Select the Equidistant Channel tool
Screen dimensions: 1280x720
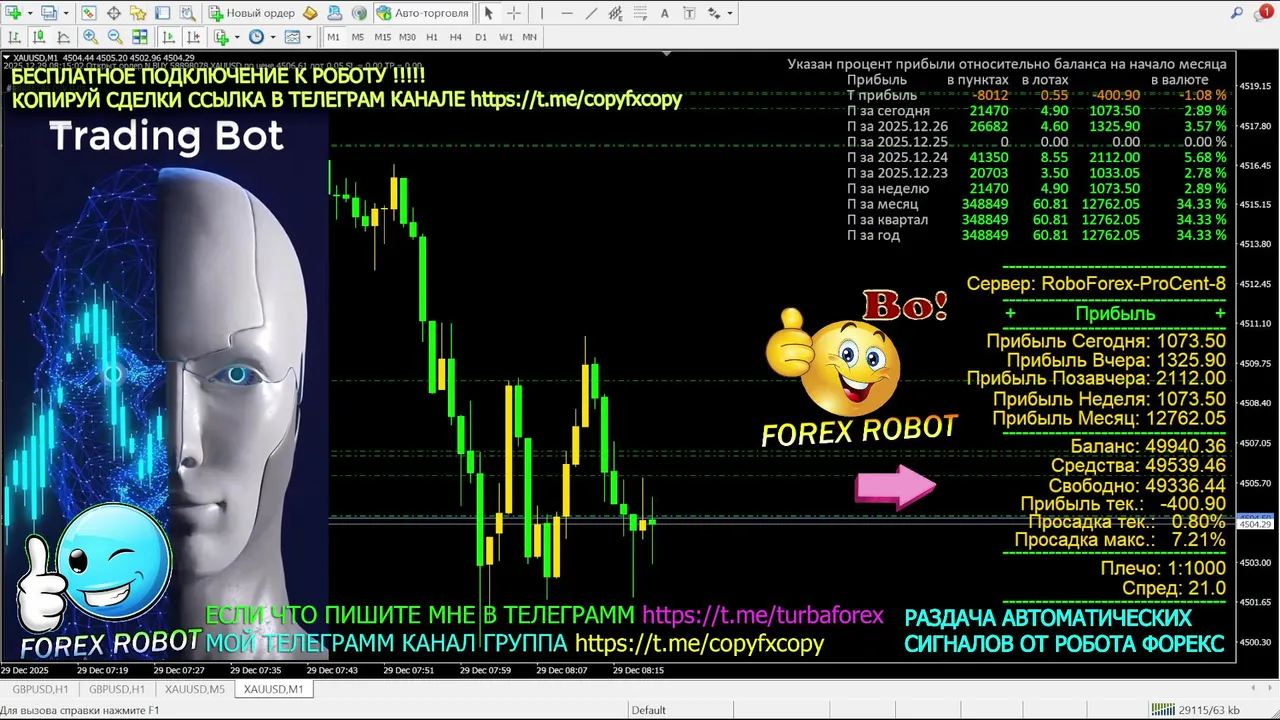(616, 13)
